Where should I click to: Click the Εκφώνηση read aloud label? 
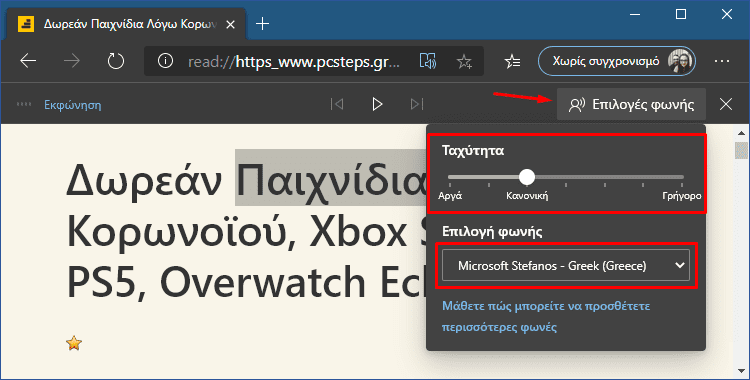tap(73, 105)
